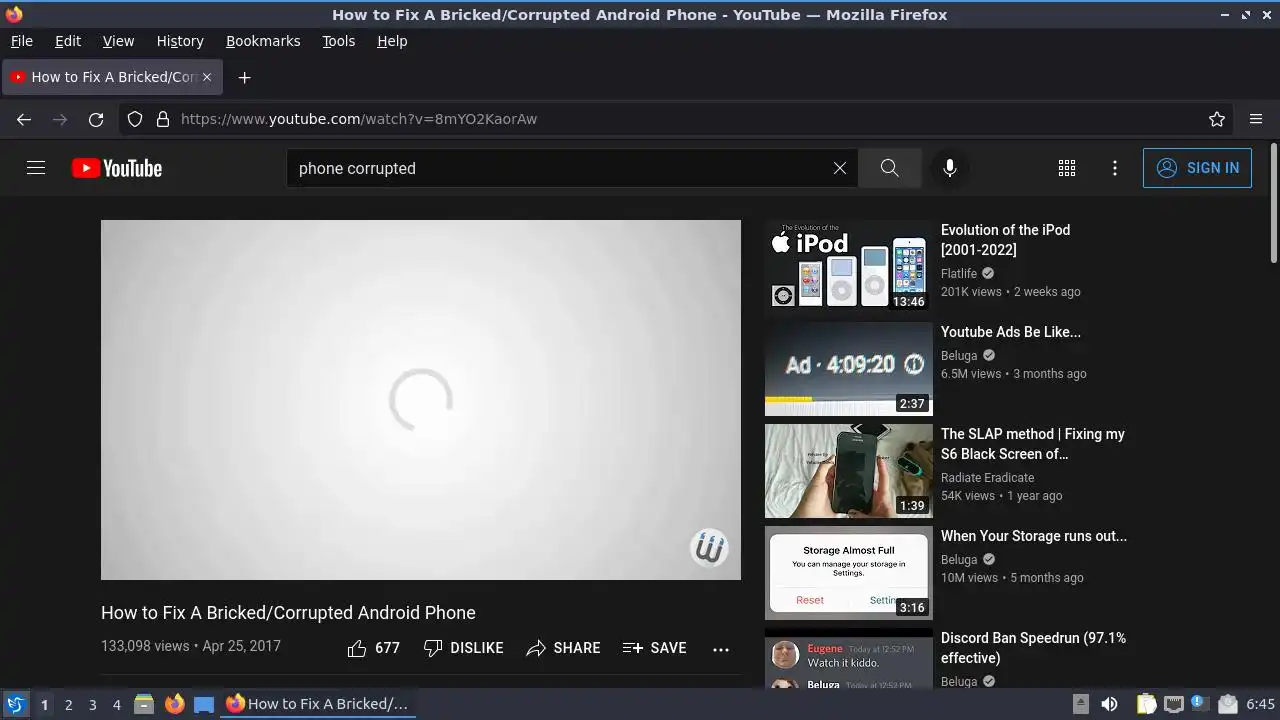The width and height of the screenshot is (1280, 720).
Task: Open the Help menu
Action: point(392,41)
